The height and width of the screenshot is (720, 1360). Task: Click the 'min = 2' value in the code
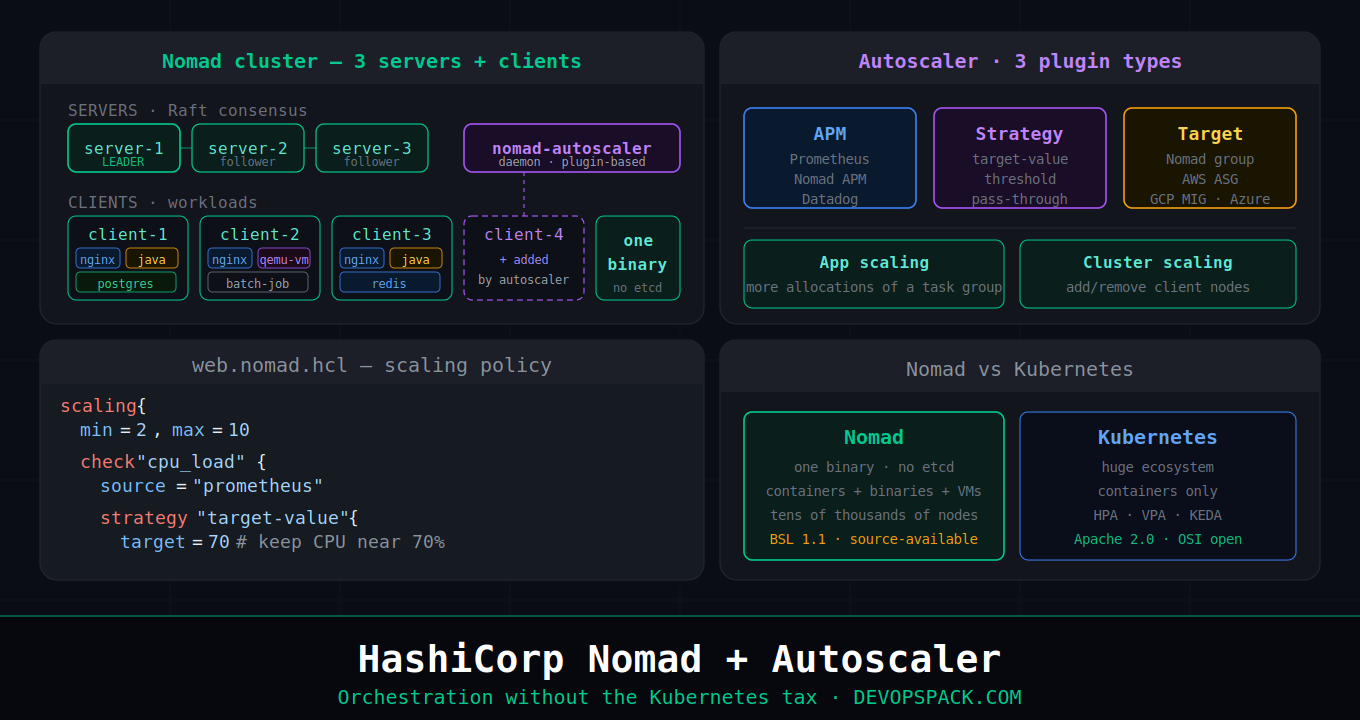click(x=113, y=430)
